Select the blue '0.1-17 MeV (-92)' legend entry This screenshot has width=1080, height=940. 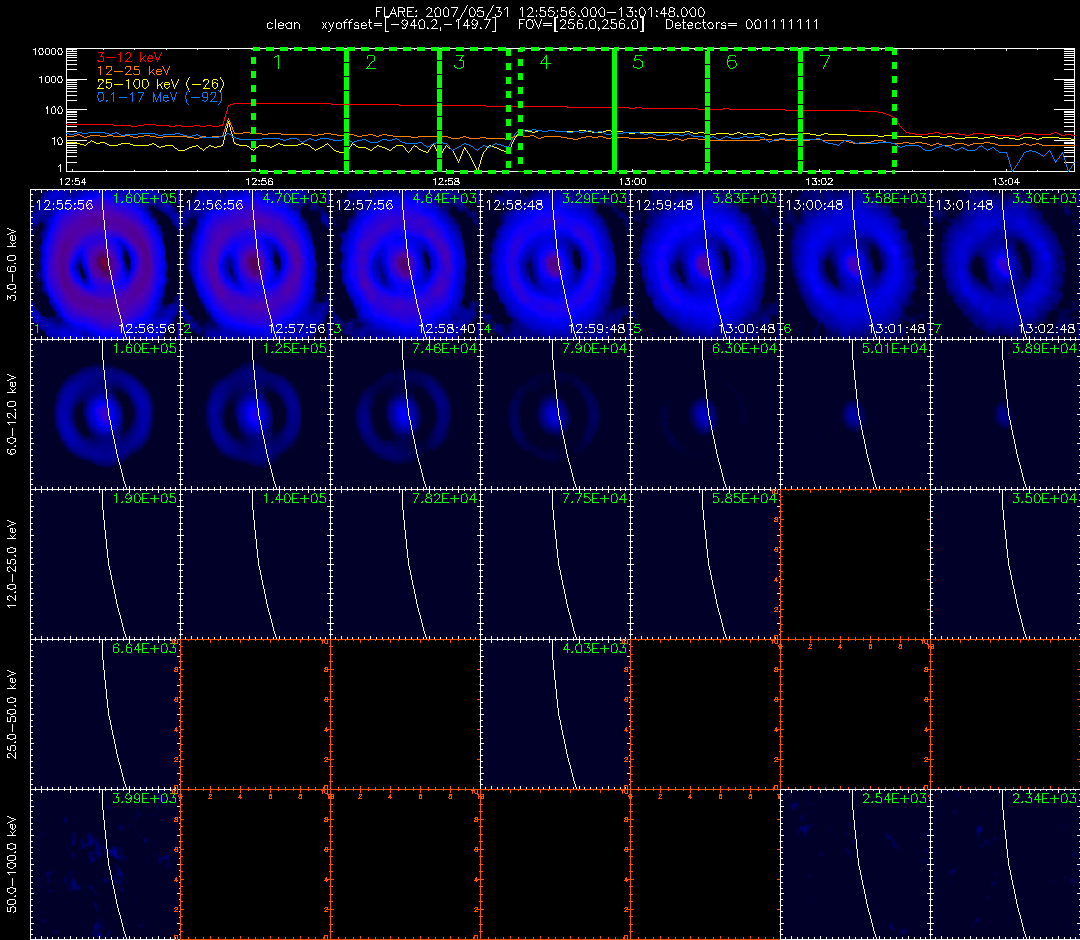point(160,97)
